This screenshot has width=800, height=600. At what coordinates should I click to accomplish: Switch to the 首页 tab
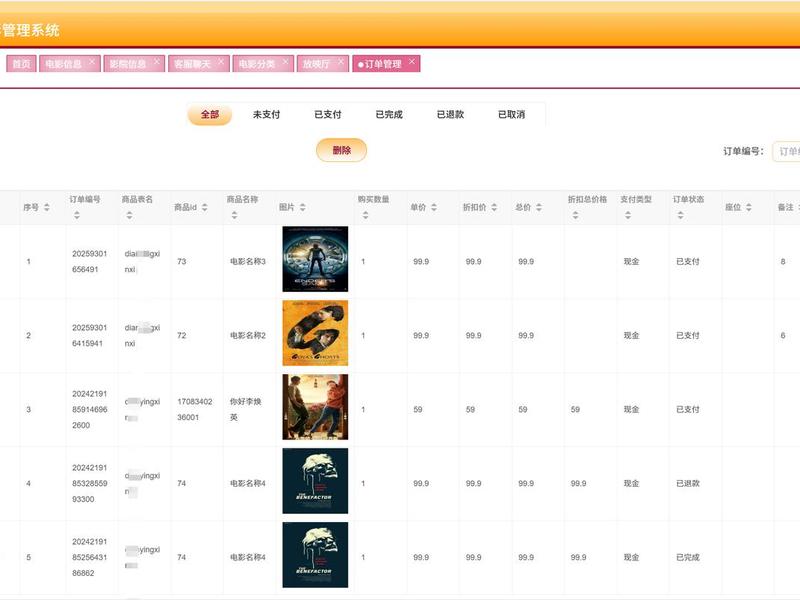pyautogui.click(x=21, y=64)
